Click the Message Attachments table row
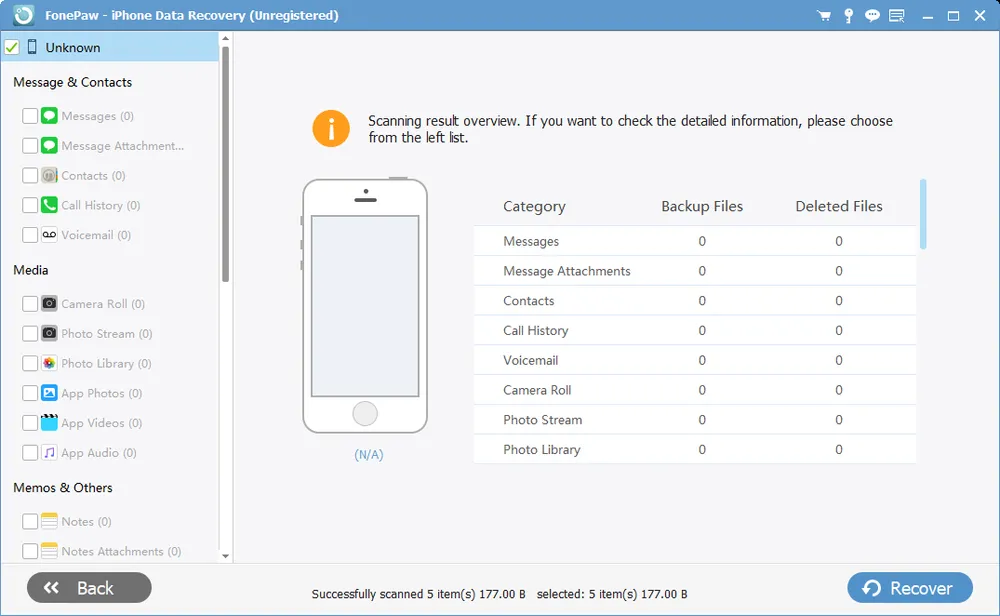Image resolution: width=1000 pixels, height=616 pixels. [695, 271]
